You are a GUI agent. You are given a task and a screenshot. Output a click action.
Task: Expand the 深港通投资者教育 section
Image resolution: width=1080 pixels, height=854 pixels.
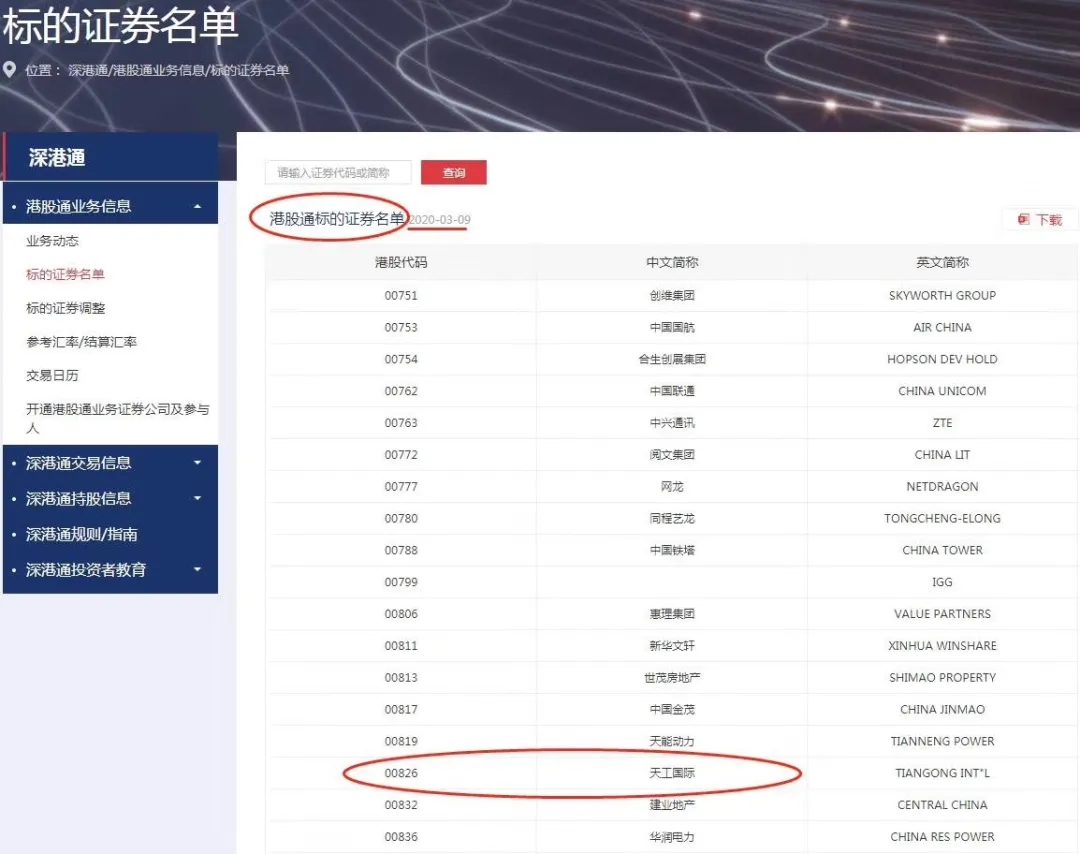(197, 570)
